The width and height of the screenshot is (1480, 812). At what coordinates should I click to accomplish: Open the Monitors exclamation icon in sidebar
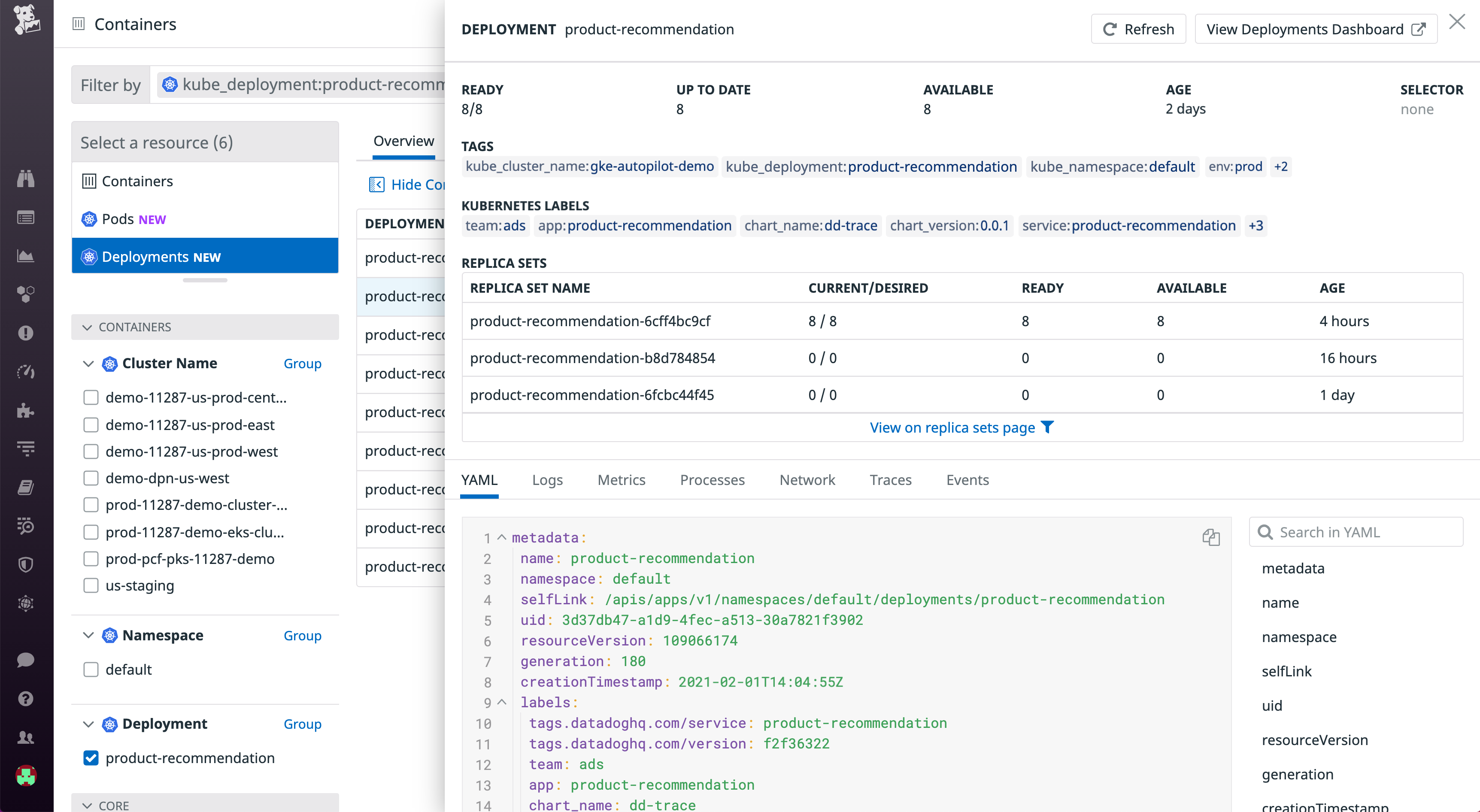click(x=26, y=333)
